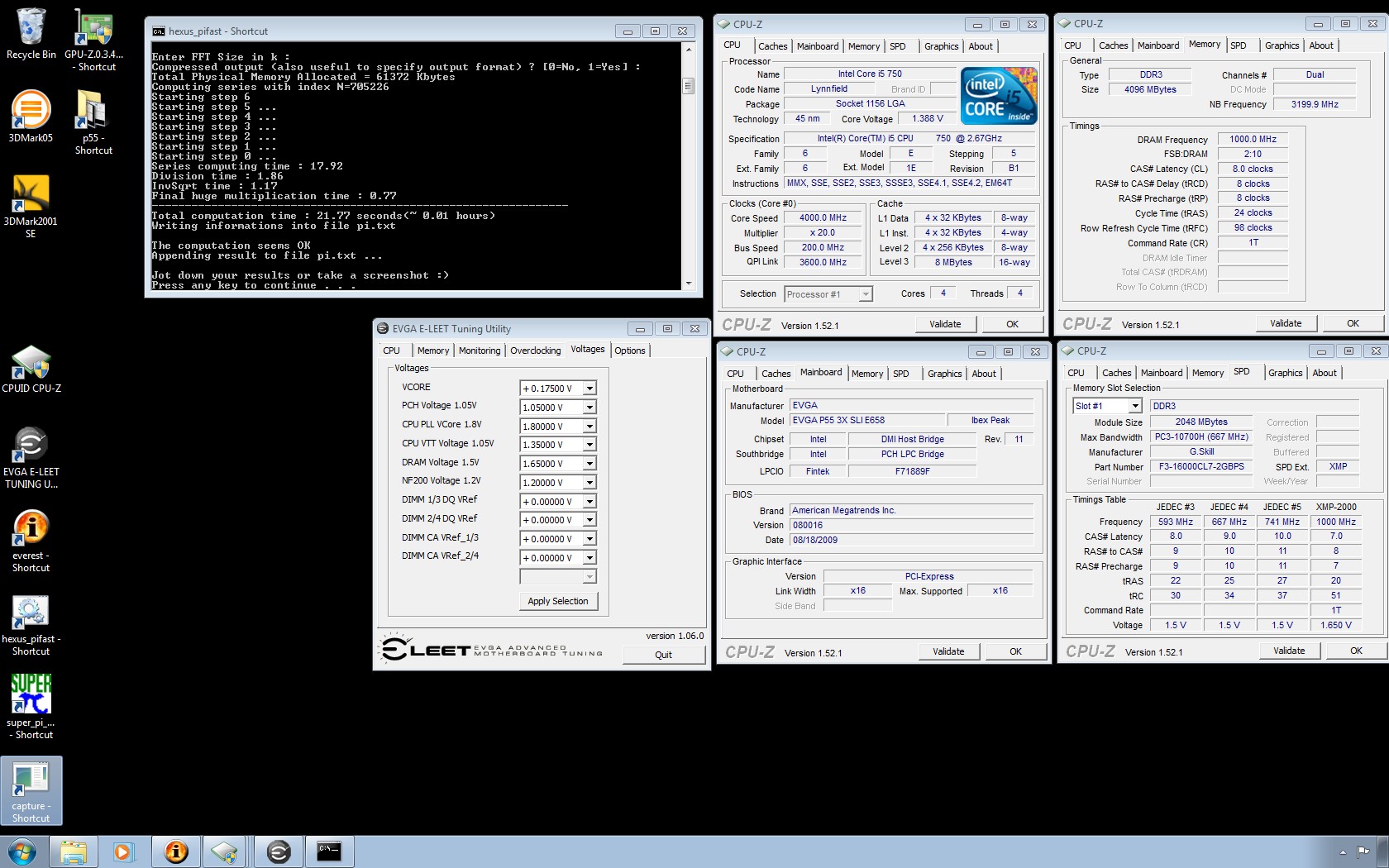Screen dimensions: 1389x868
Task: Switch to the command prompt taskbar icon
Action: (329, 851)
